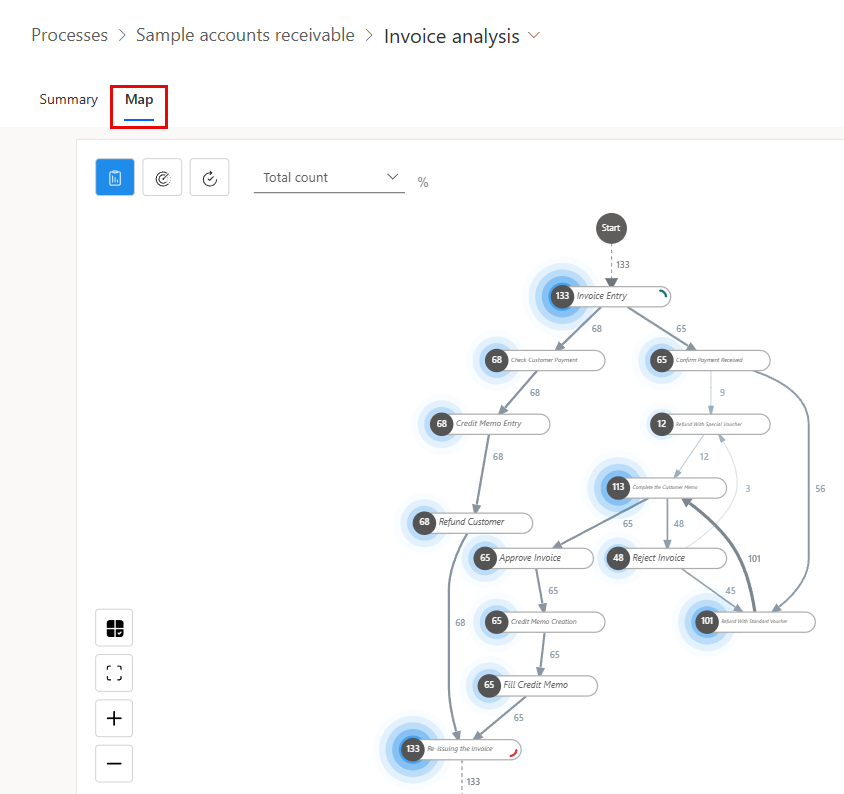Zoom in with the plus button
This screenshot has height=794, width=844.
[114, 718]
